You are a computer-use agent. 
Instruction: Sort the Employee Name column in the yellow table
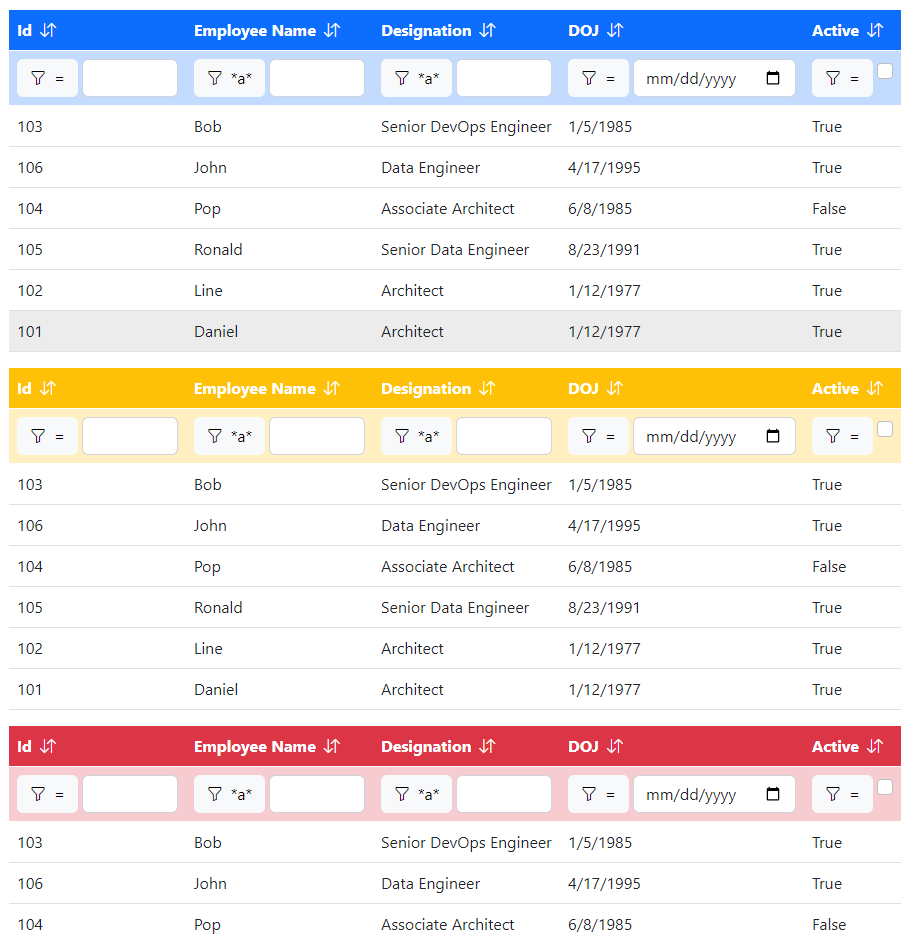330,388
